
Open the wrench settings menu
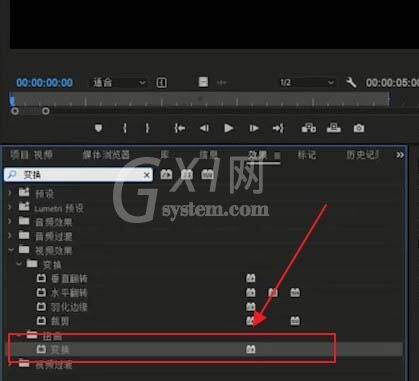click(x=351, y=82)
